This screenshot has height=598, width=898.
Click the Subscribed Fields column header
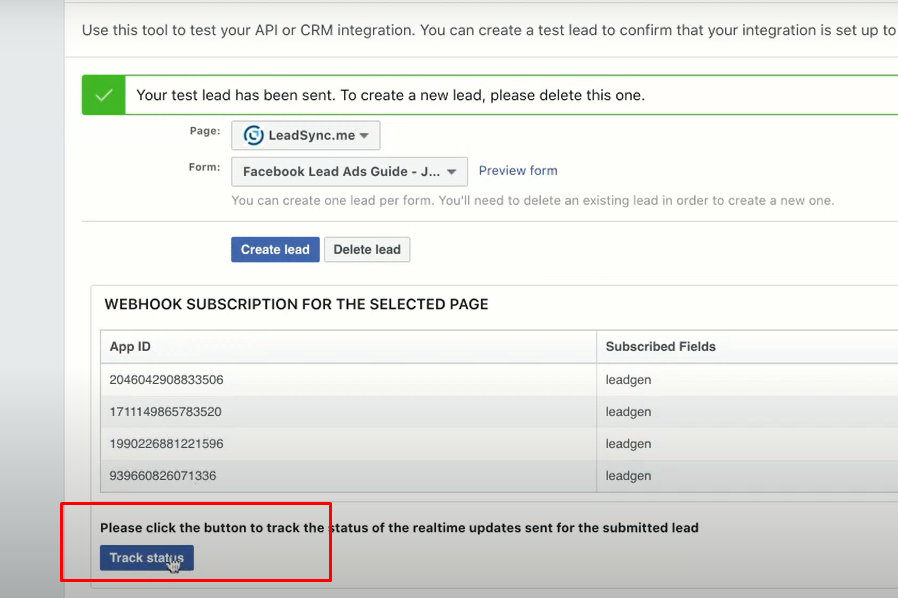[660, 346]
